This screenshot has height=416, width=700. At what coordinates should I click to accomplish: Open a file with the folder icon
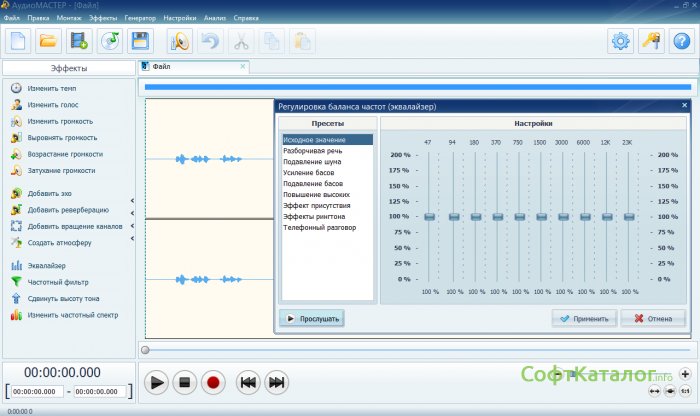coord(47,41)
